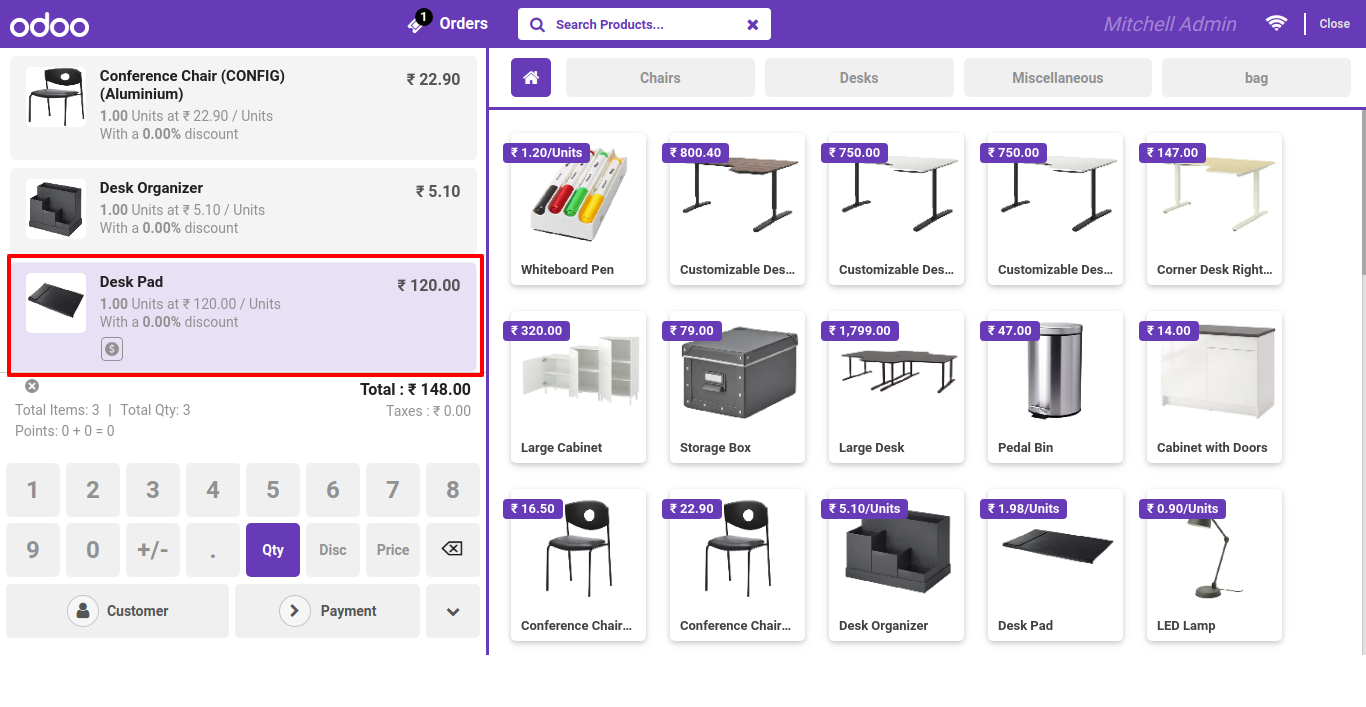
Task: Add the ₹ 22.90 Conference Chair in the grid
Action: tap(737, 565)
